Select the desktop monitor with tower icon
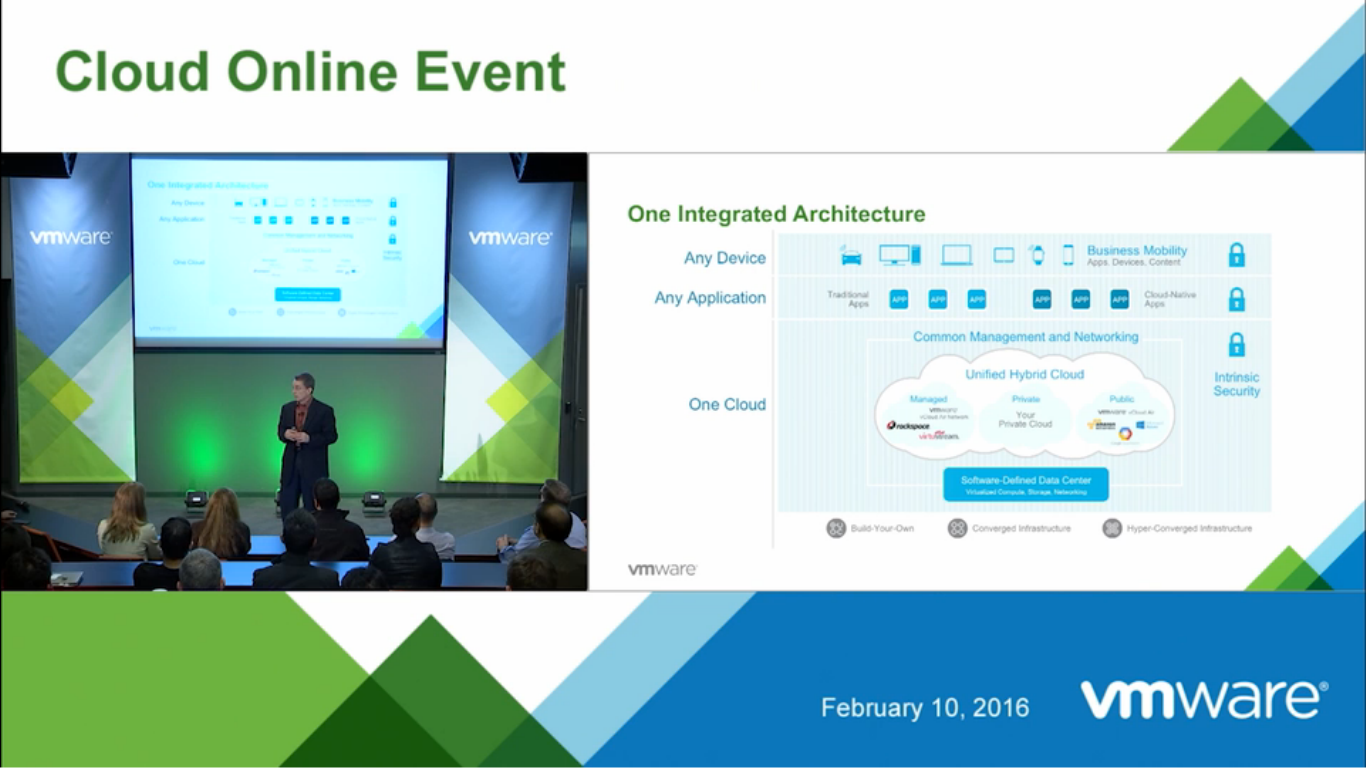 click(x=900, y=255)
